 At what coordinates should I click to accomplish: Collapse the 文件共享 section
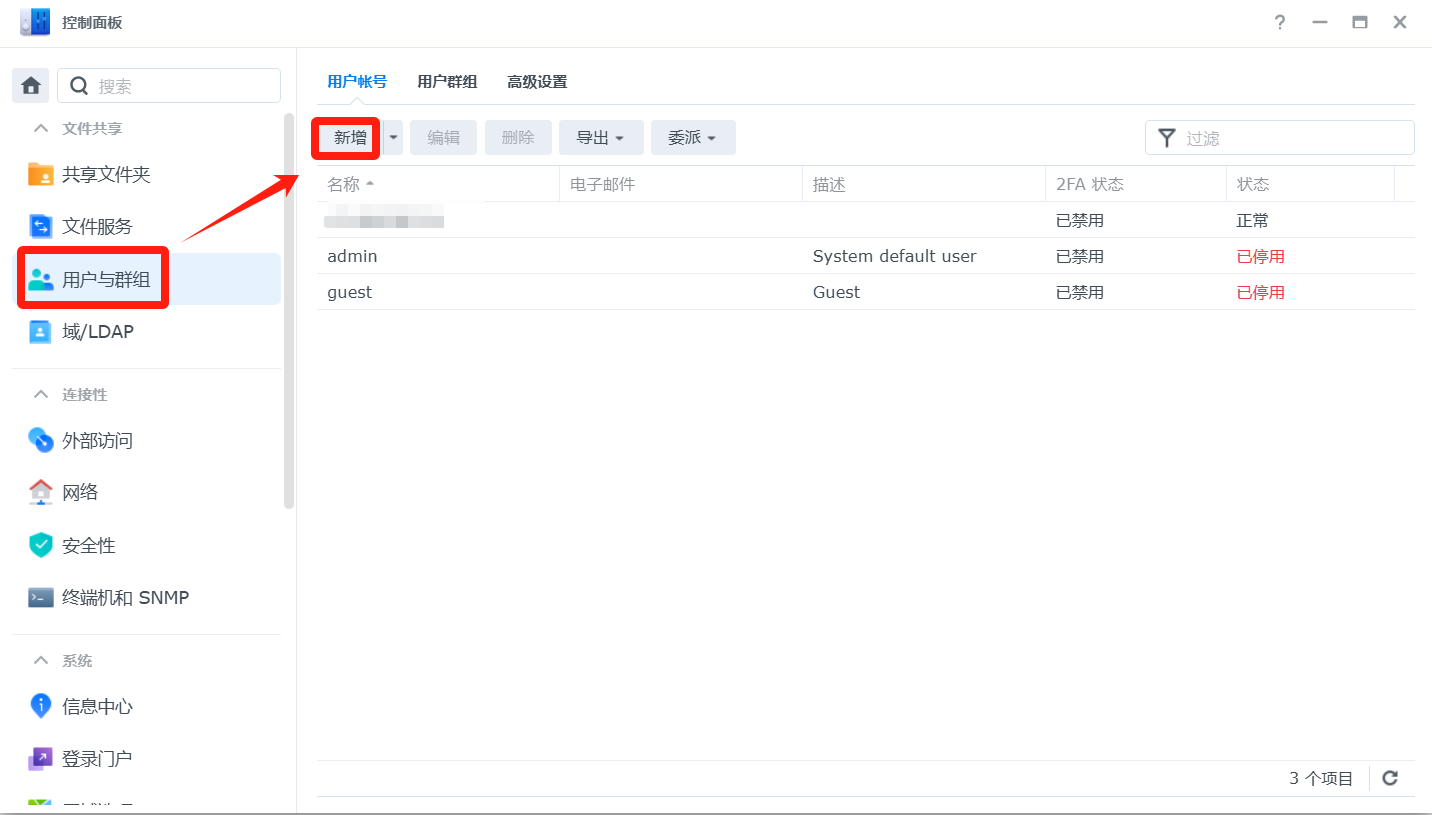pyautogui.click(x=41, y=128)
